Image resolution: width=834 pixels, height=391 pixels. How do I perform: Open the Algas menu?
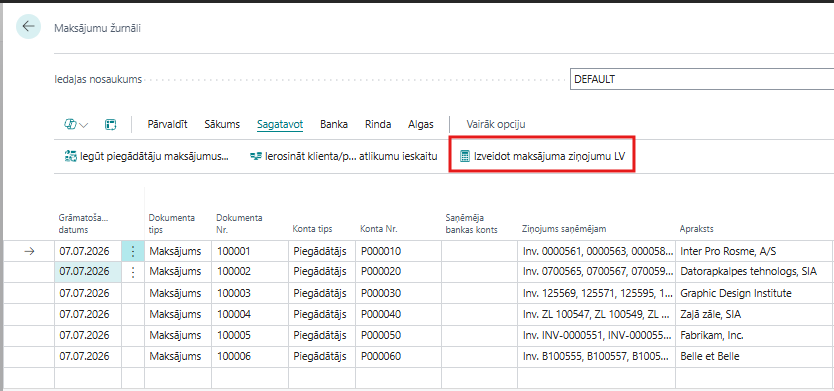click(x=421, y=124)
